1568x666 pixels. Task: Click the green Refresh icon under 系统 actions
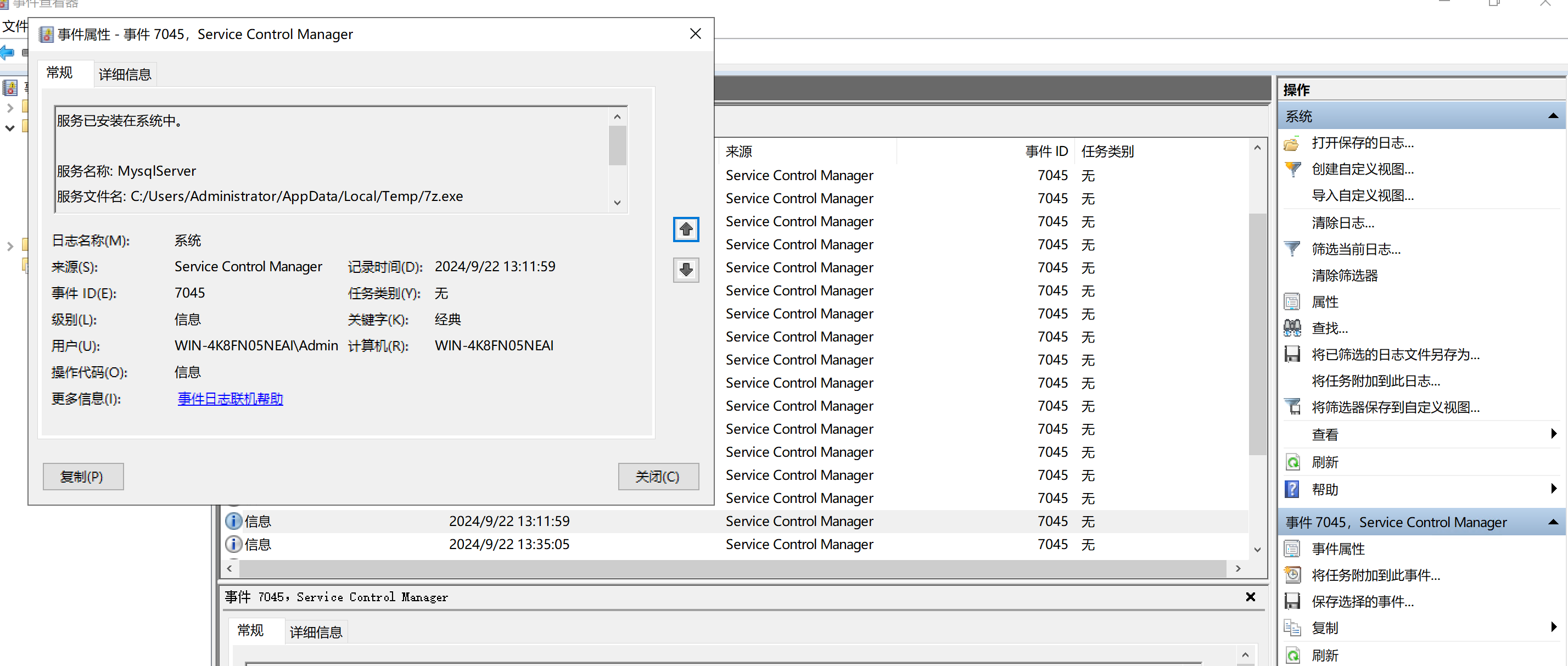[x=1292, y=462]
